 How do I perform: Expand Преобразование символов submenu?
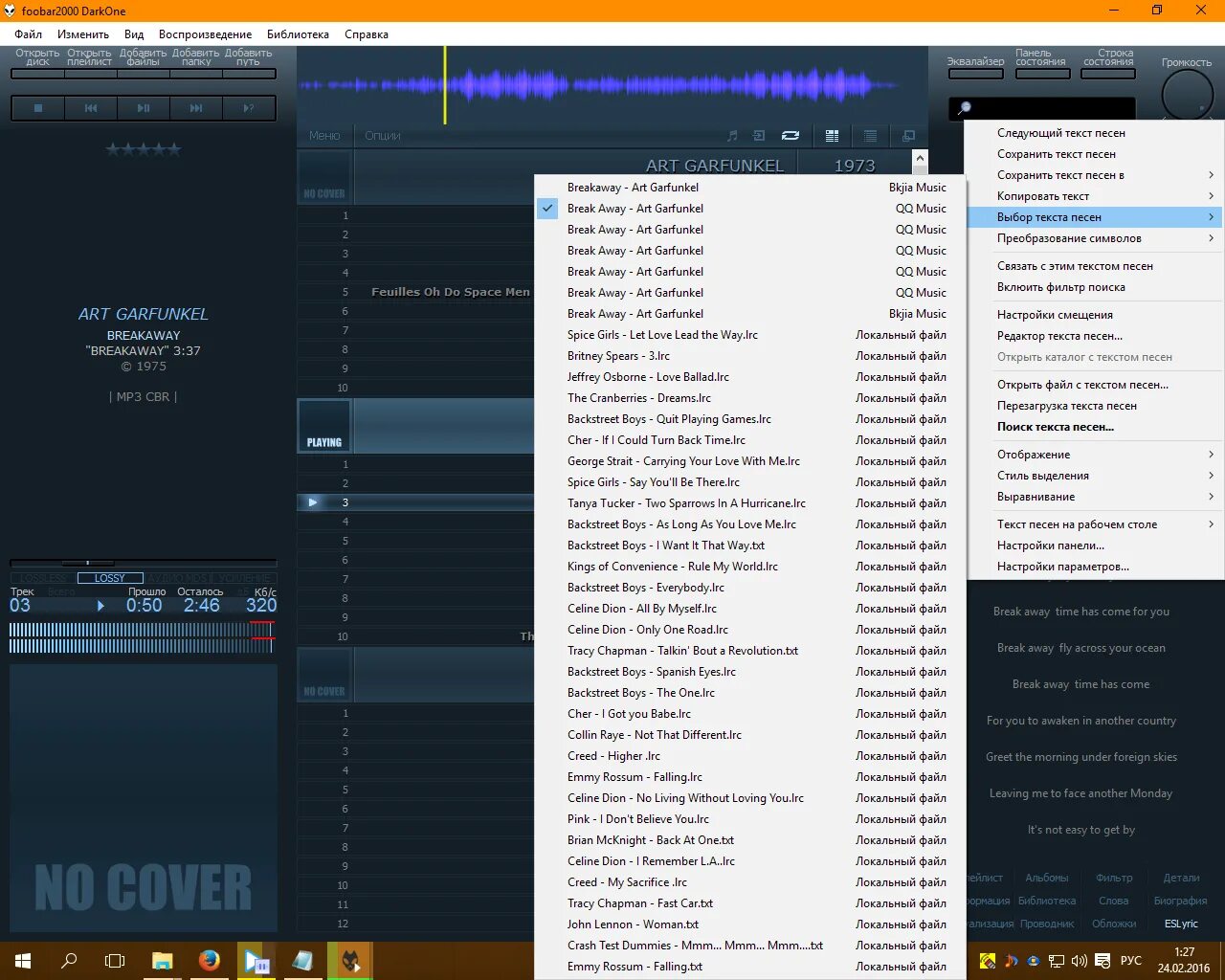(1095, 238)
